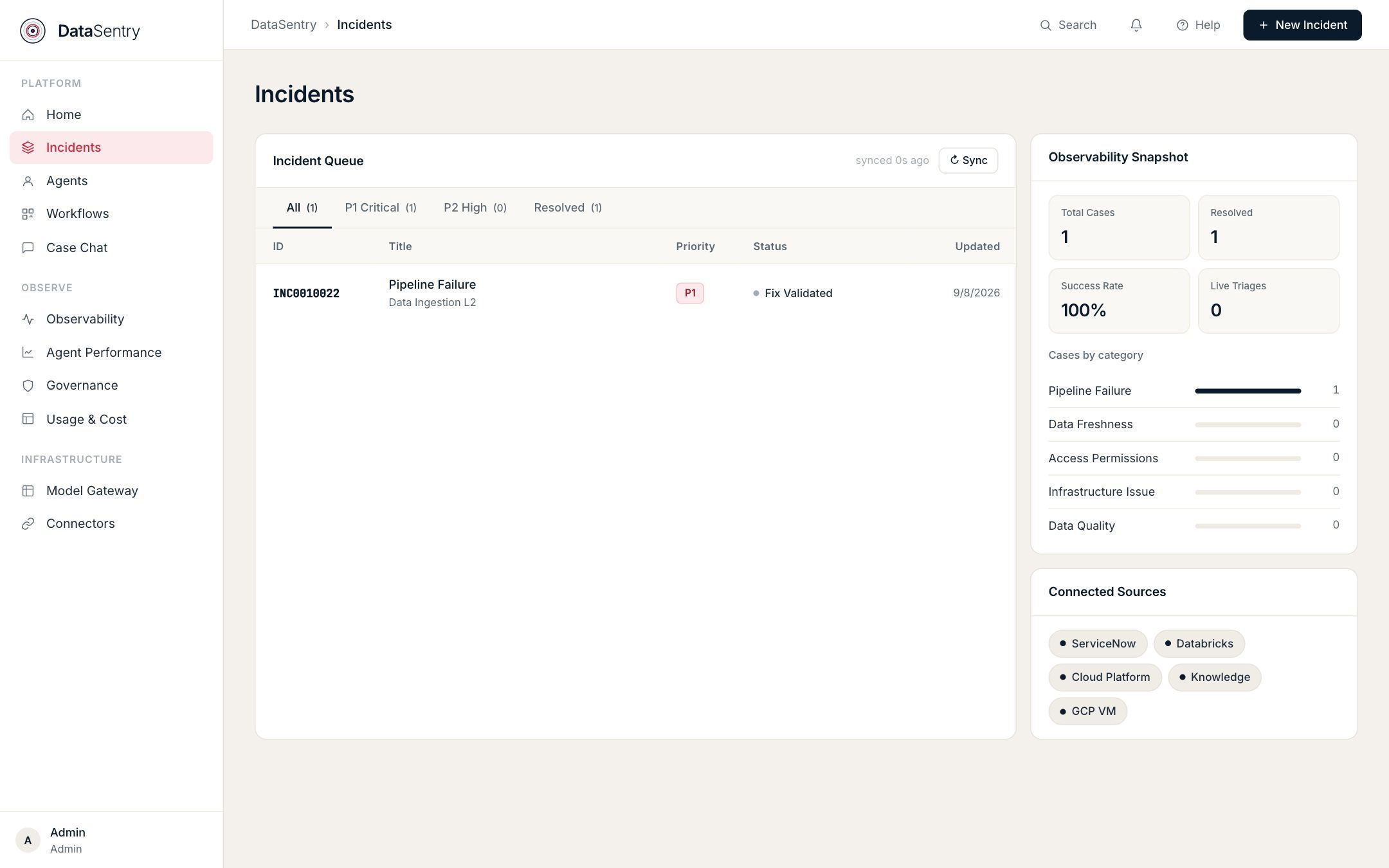
Task: Select the ServiceNow source chip
Action: click(1098, 644)
